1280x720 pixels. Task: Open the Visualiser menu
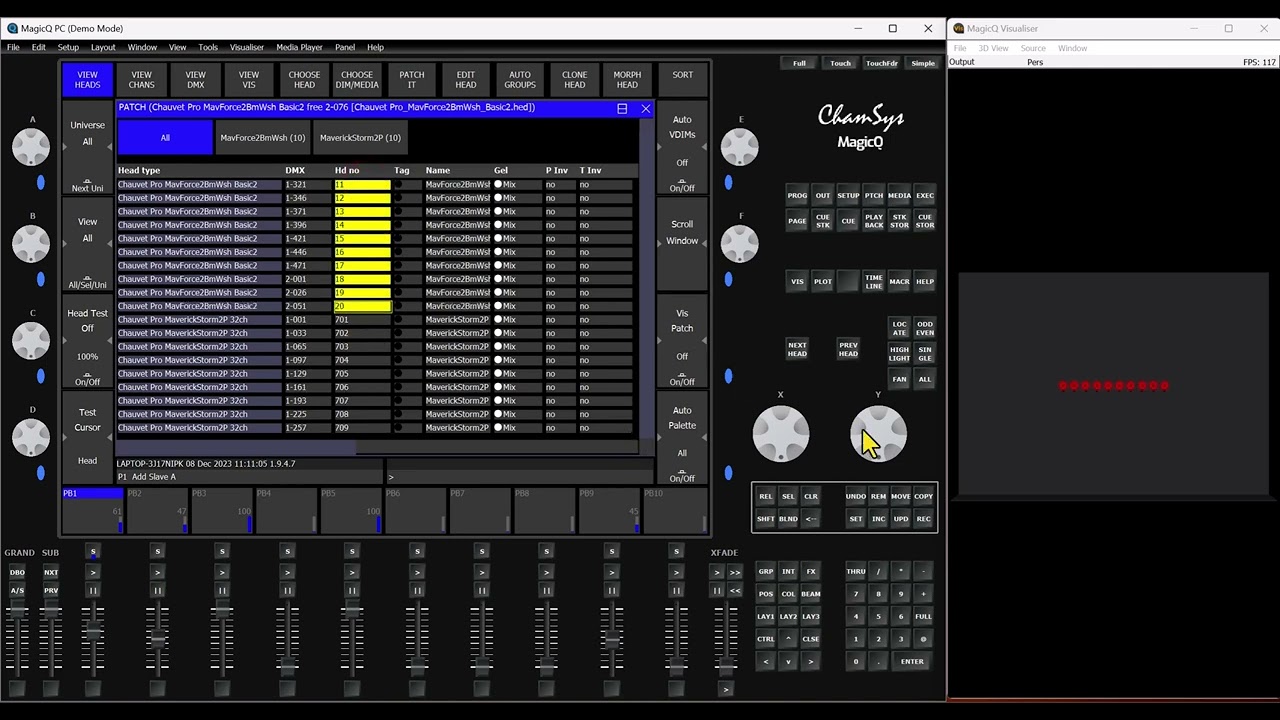(247, 47)
